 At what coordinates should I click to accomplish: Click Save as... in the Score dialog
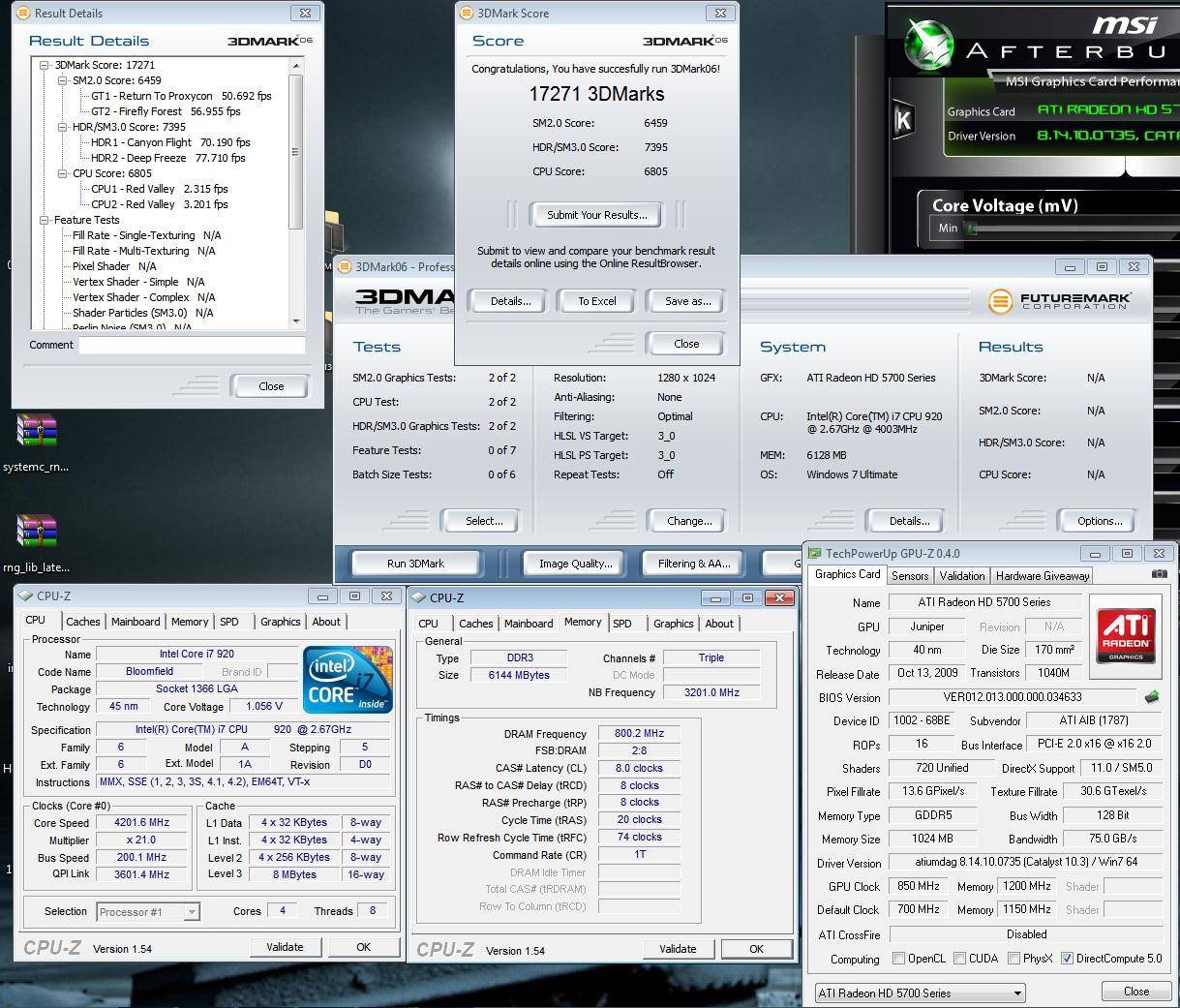click(x=687, y=301)
